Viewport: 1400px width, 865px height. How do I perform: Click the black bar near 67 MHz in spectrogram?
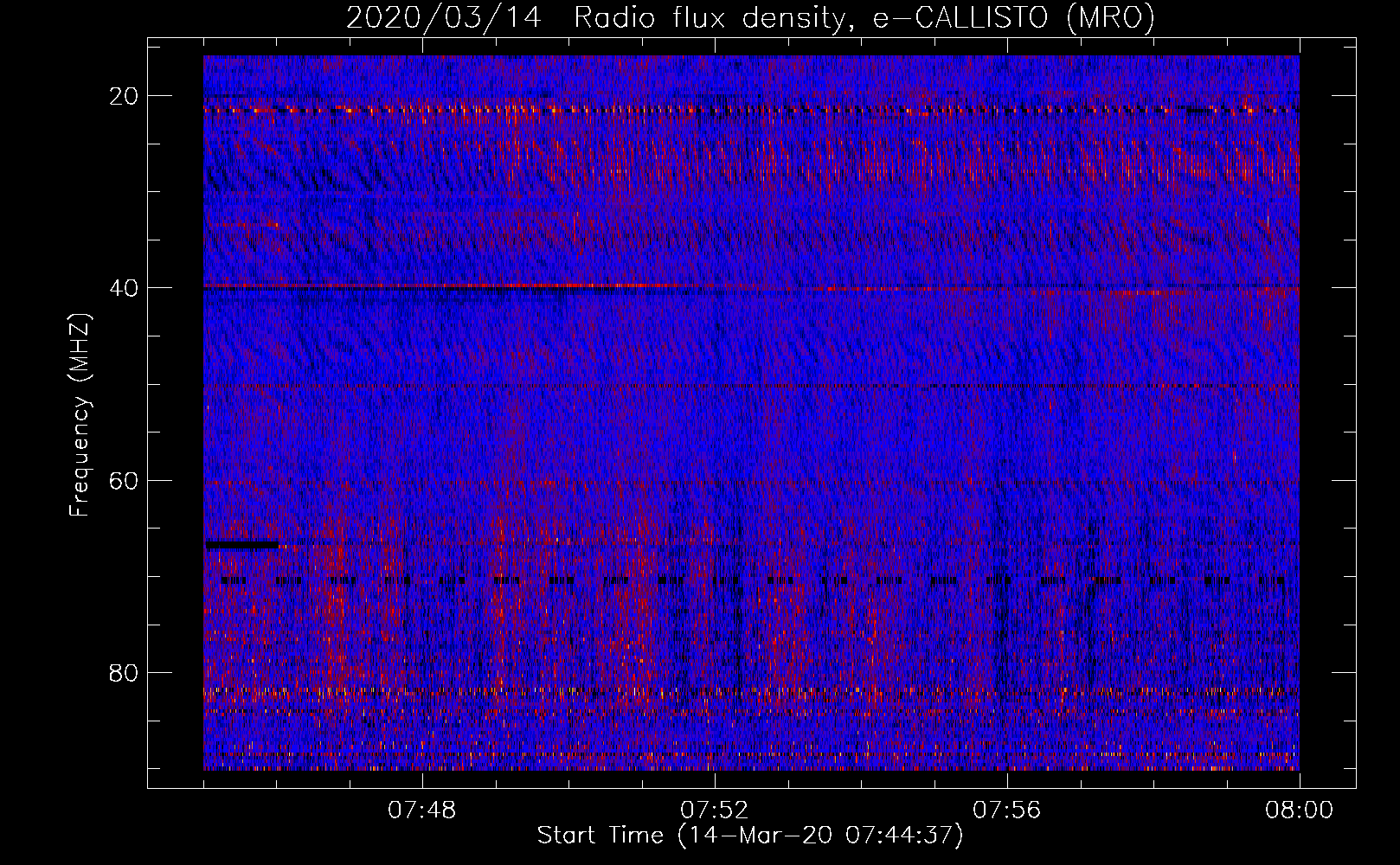241,545
